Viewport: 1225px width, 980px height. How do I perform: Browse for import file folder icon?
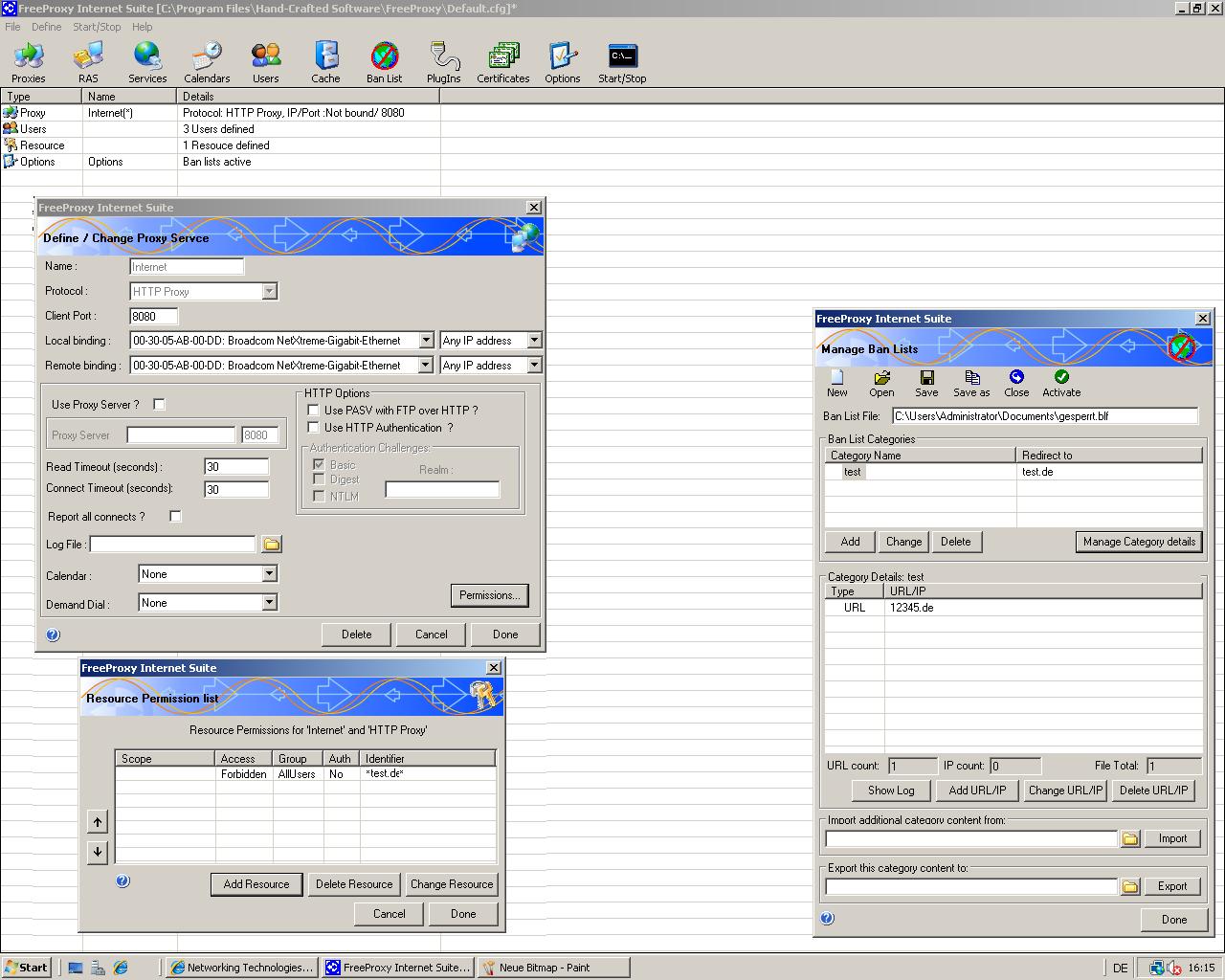1130,838
